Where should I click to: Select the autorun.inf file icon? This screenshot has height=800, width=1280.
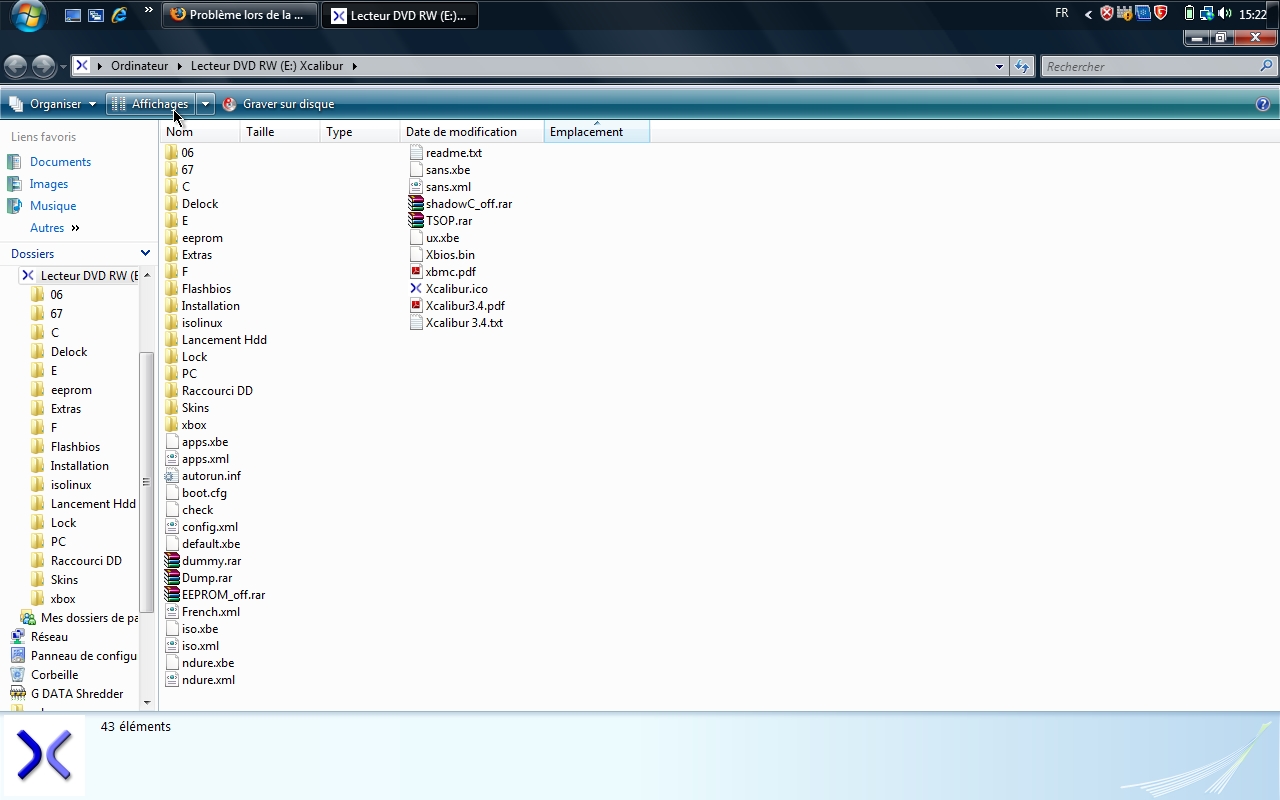point(172,476)
